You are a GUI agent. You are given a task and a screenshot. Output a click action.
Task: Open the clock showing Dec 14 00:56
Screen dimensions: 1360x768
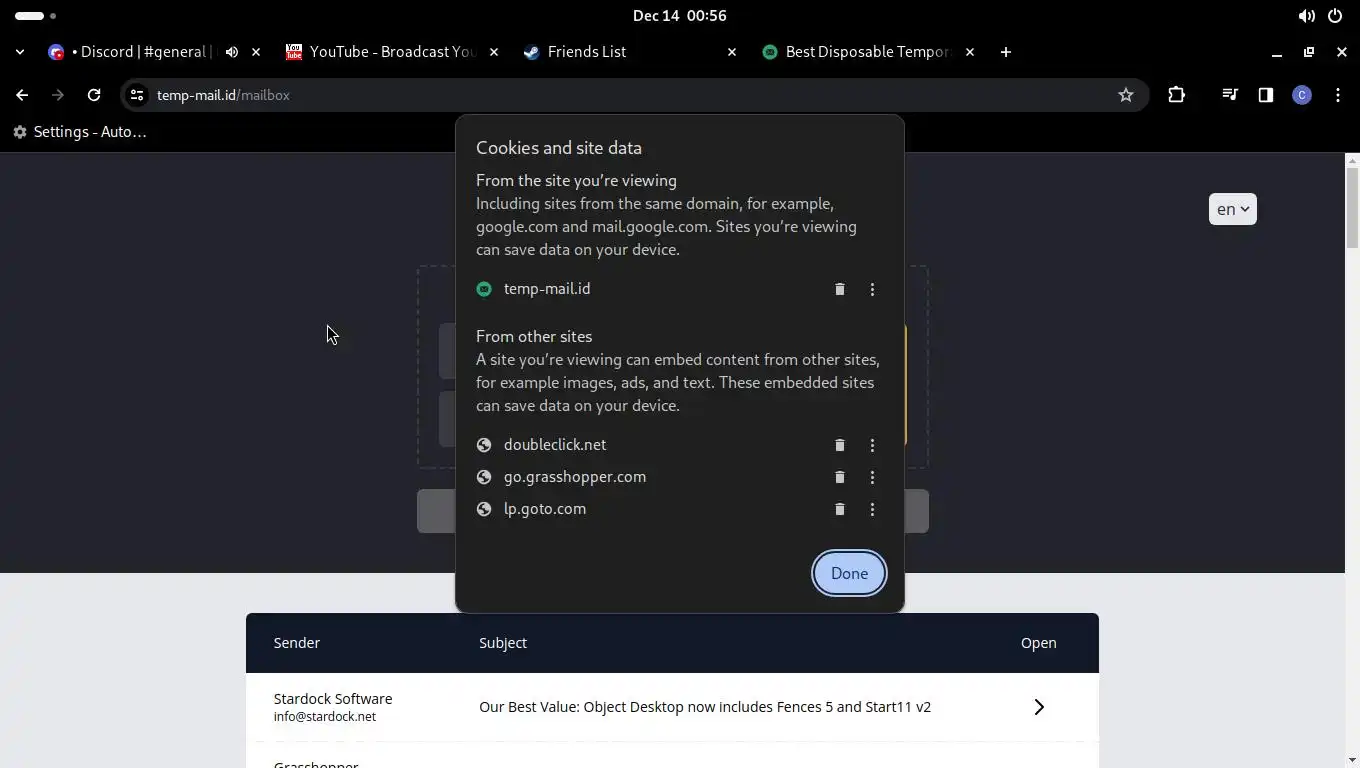click(680, 16)
